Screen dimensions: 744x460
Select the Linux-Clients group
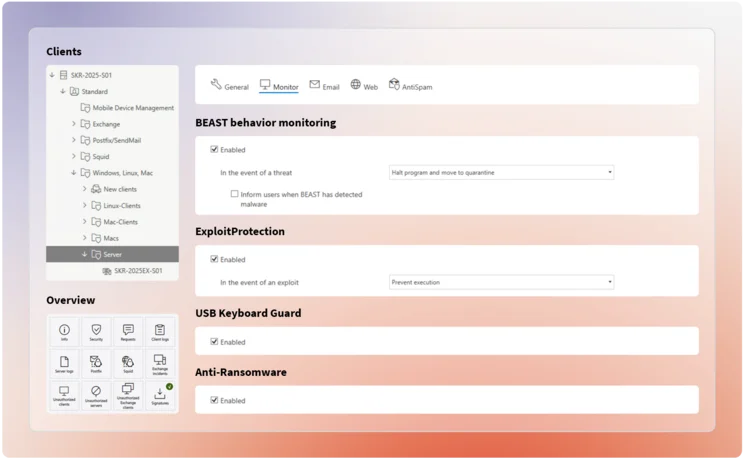[x=122, y=206]
